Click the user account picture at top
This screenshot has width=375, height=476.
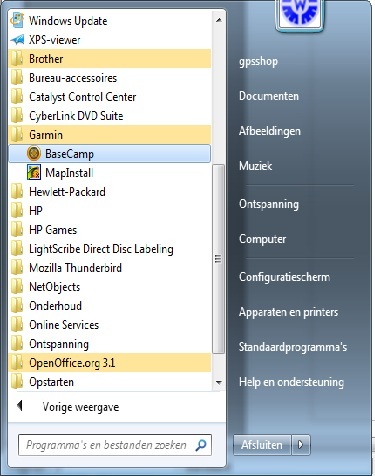click(300, 15)
